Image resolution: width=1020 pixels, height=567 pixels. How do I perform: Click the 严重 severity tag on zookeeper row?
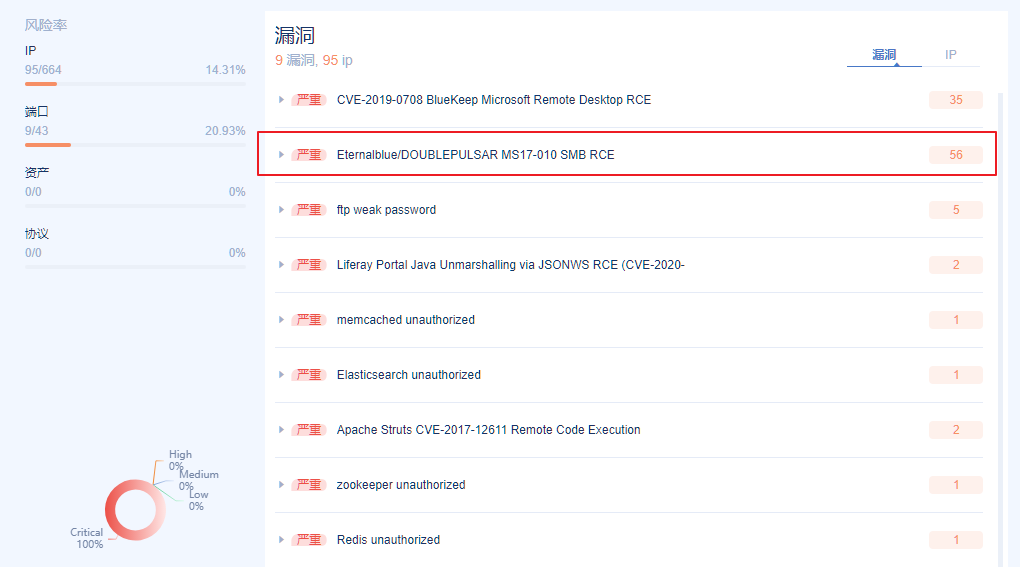pyautogui.click(x=309, y=485)
